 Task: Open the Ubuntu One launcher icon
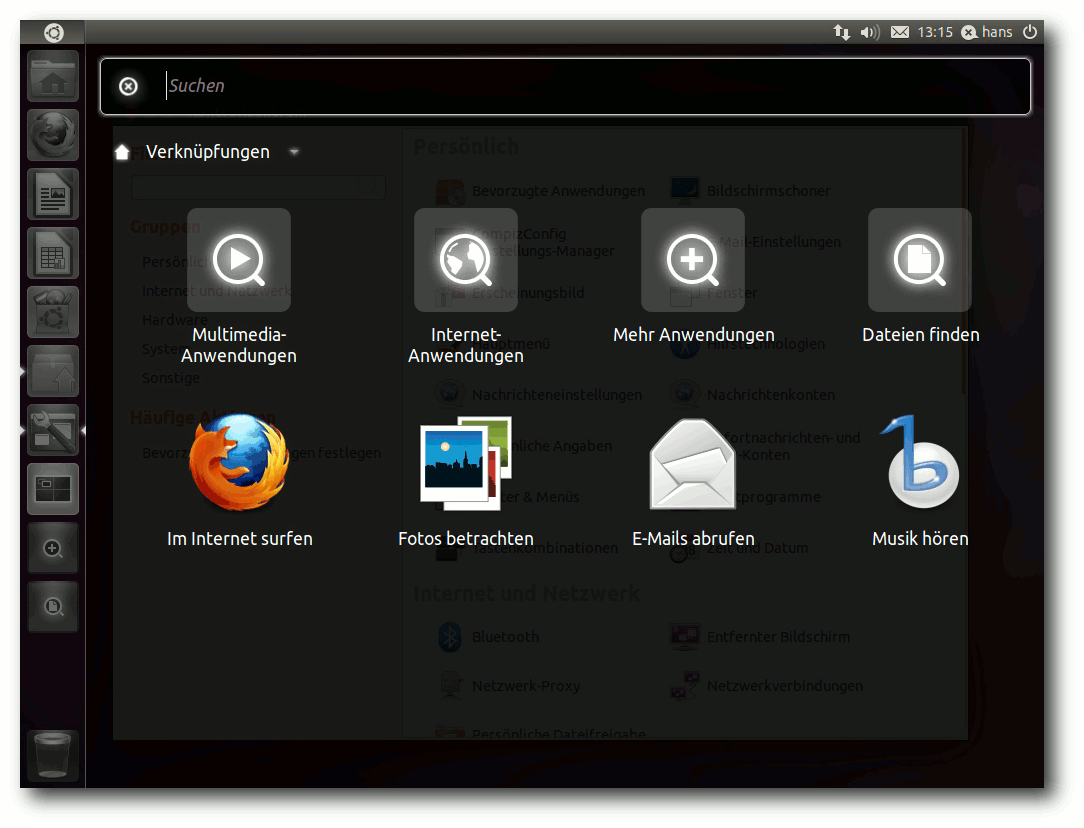(x=53, y=371)
